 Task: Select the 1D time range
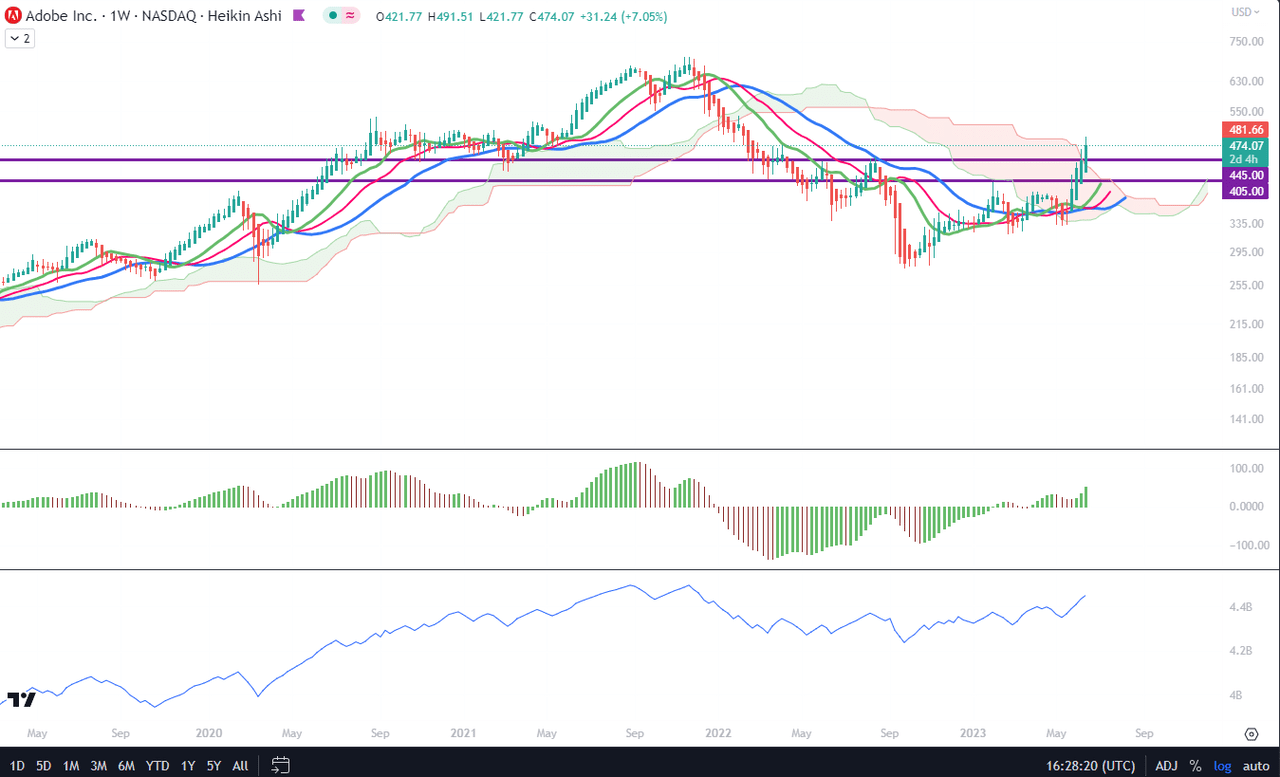coord(17,766)
